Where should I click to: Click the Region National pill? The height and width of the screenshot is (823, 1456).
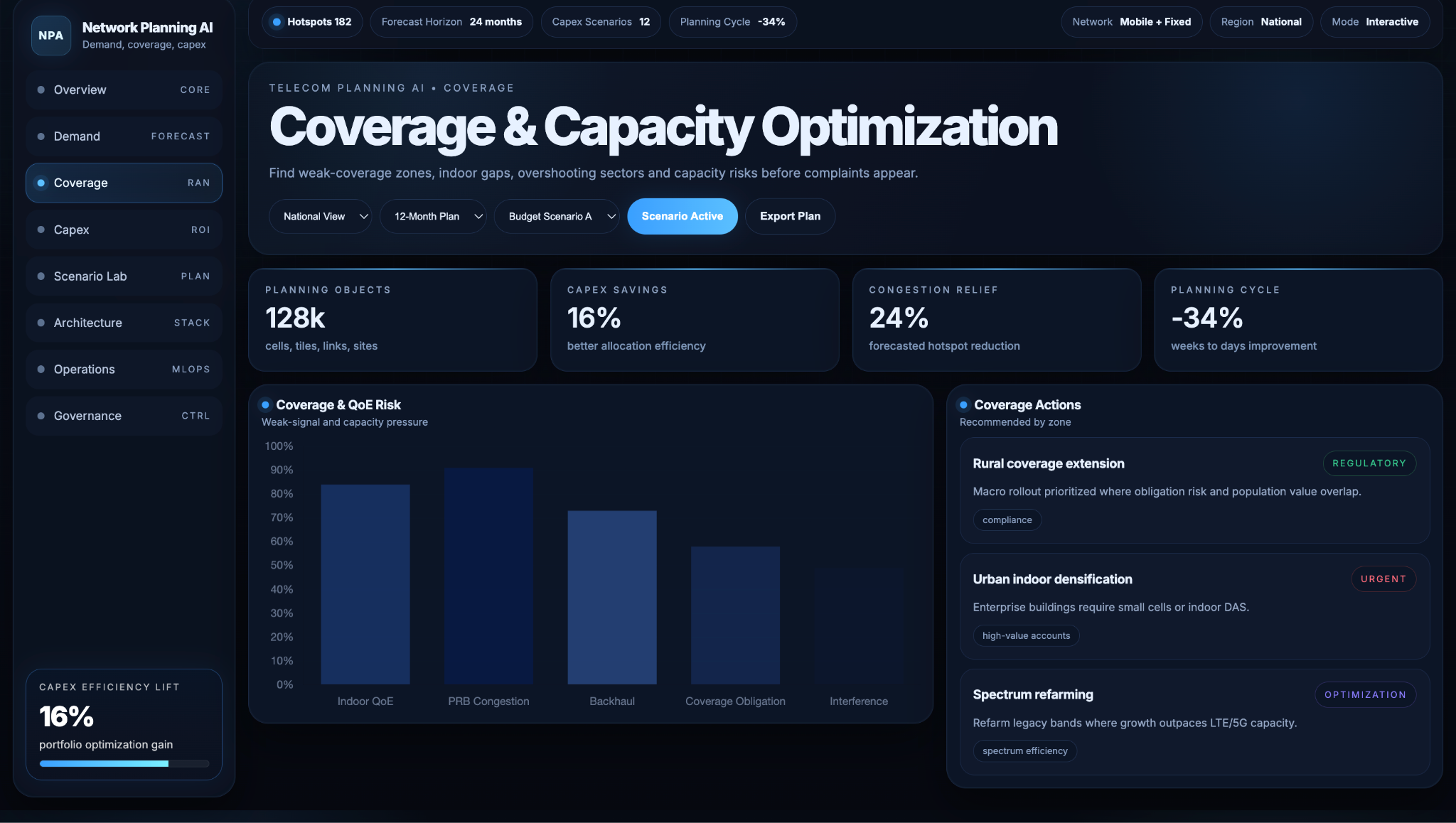1260,22
